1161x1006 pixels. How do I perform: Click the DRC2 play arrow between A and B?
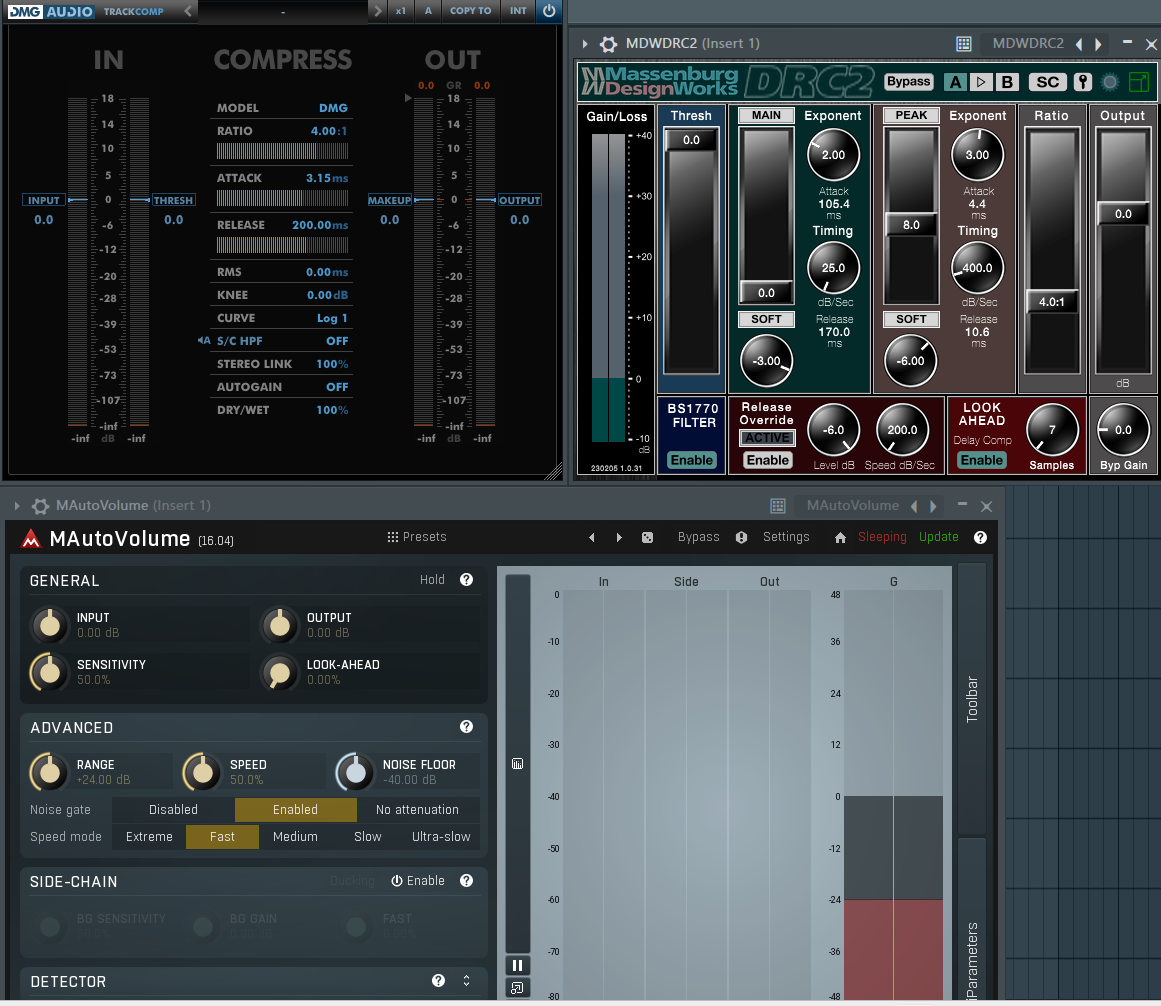click(x=981, y=81)
